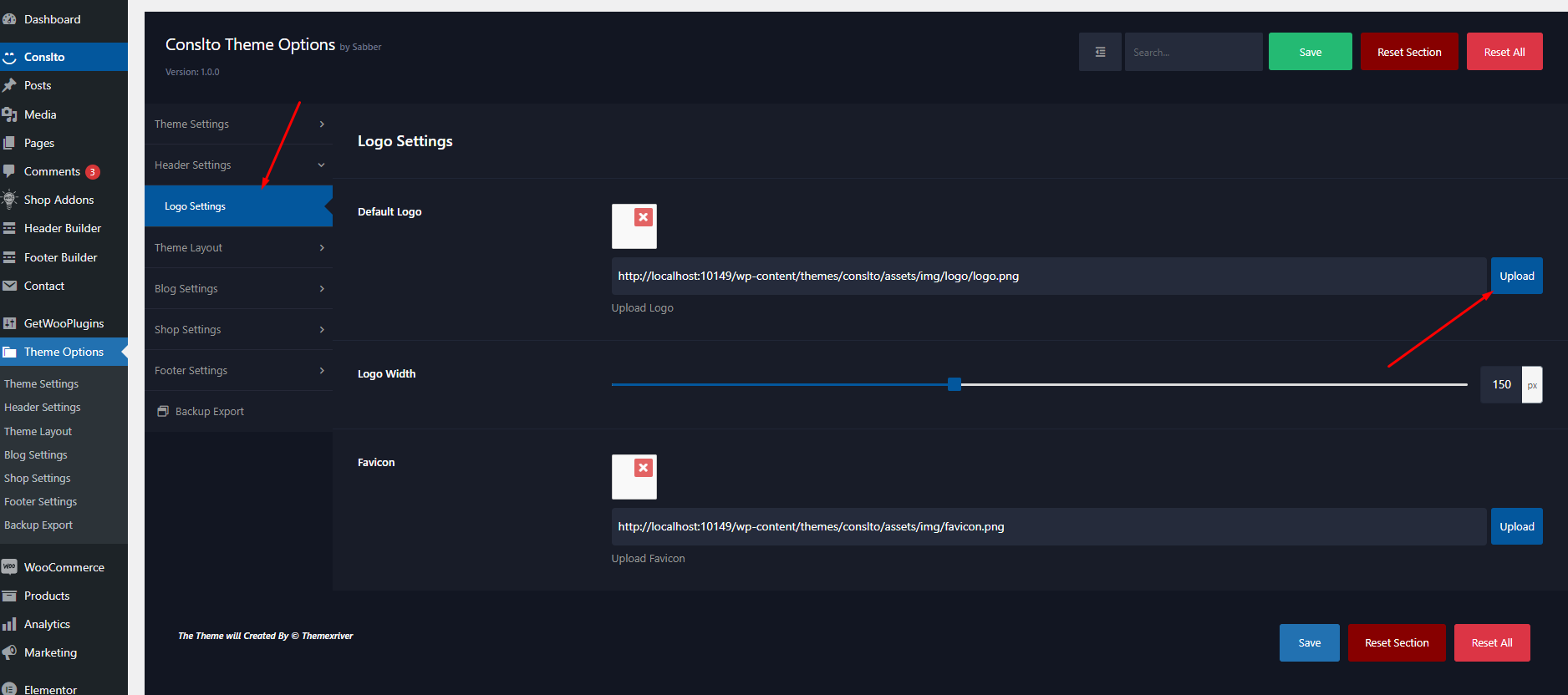
Task: Click the Logo Width slider handle
Action: tap(954, 384)
